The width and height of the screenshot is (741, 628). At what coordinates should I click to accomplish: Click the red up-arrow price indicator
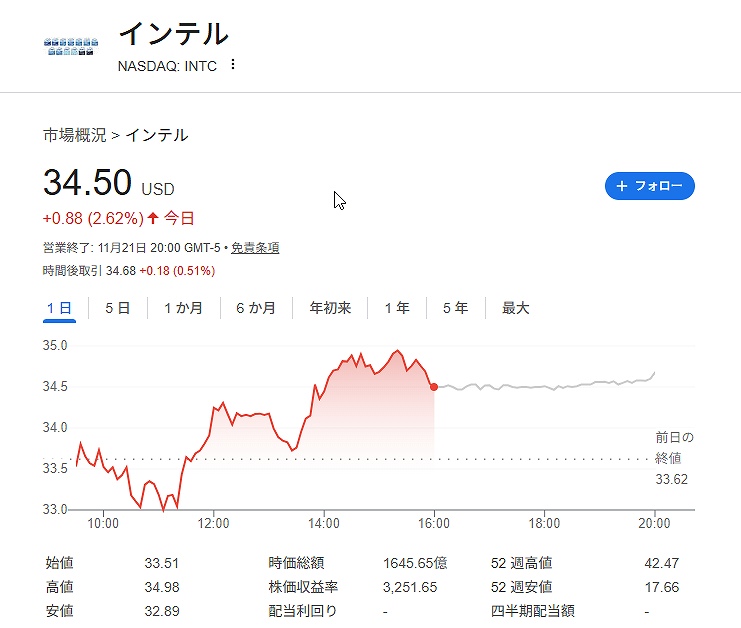pyautogui.click(x=153, y=218)
